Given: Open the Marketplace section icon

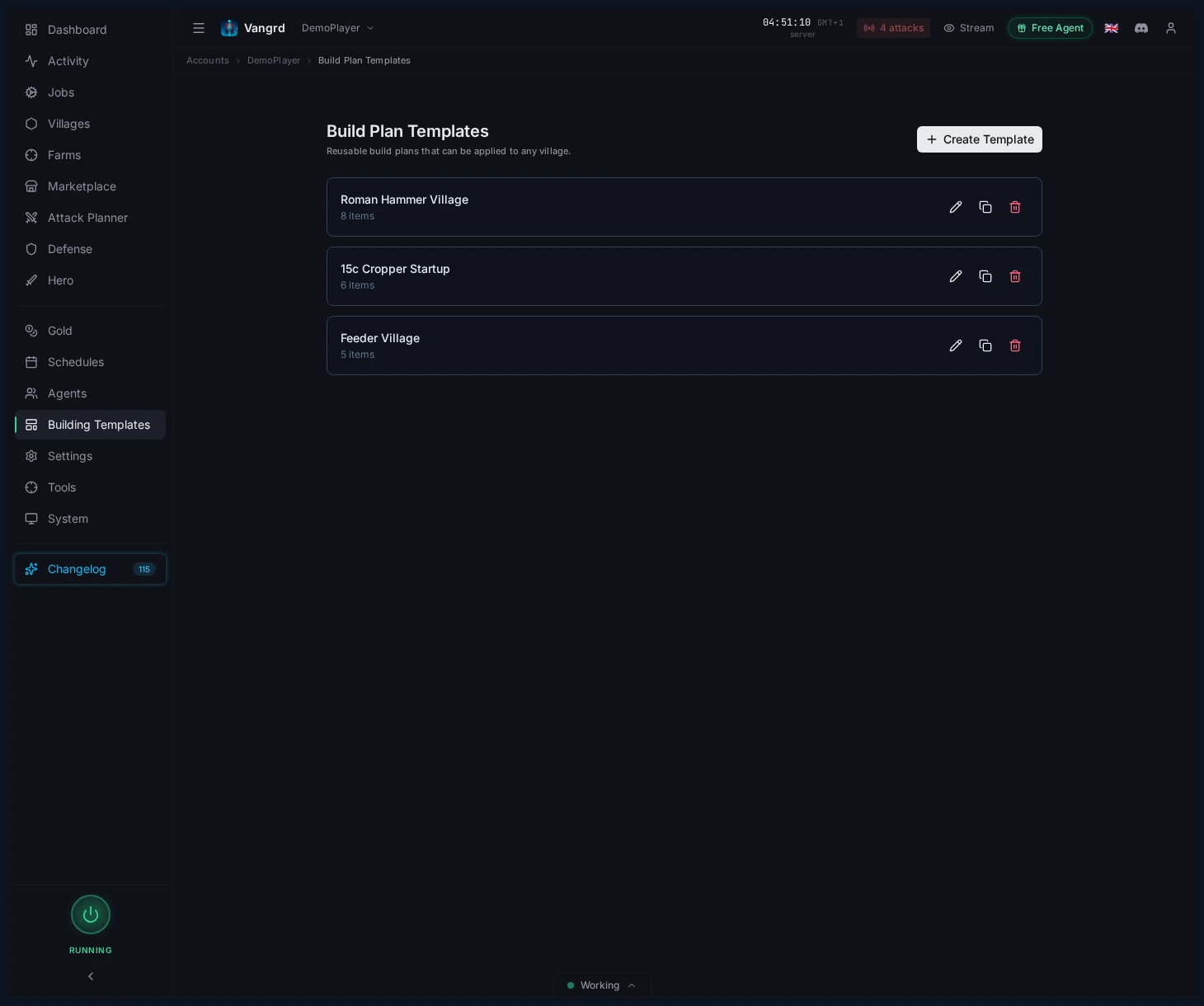Looking at the screenshot, I should [x=31, y=186].
